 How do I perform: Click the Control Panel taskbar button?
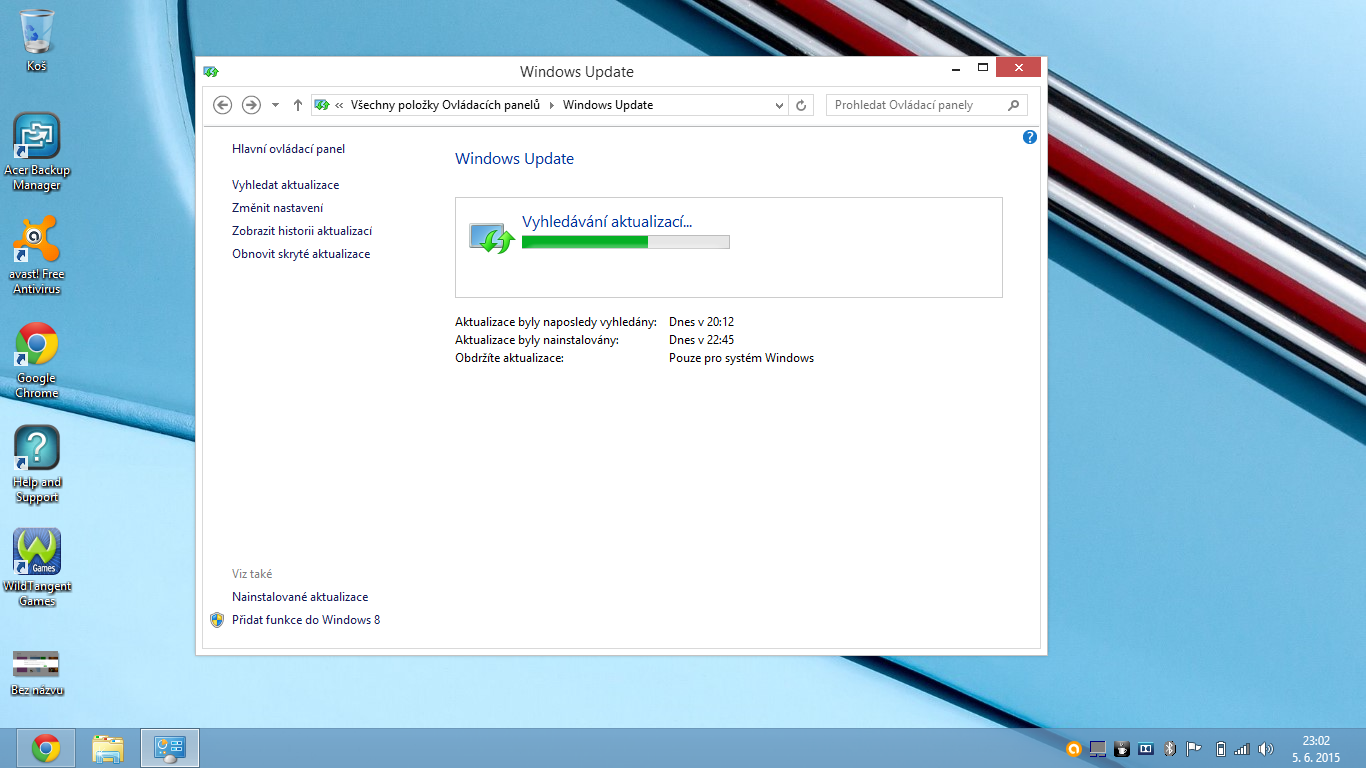[x=170, y=748]
